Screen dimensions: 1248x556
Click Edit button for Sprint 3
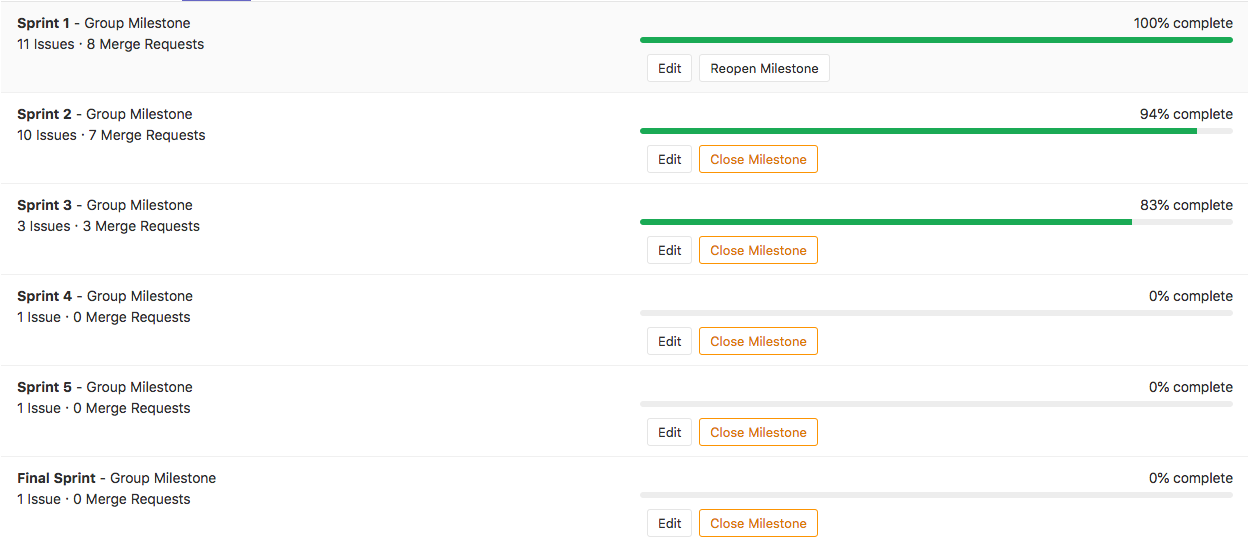pyautogui.click(x=669, y=251)
